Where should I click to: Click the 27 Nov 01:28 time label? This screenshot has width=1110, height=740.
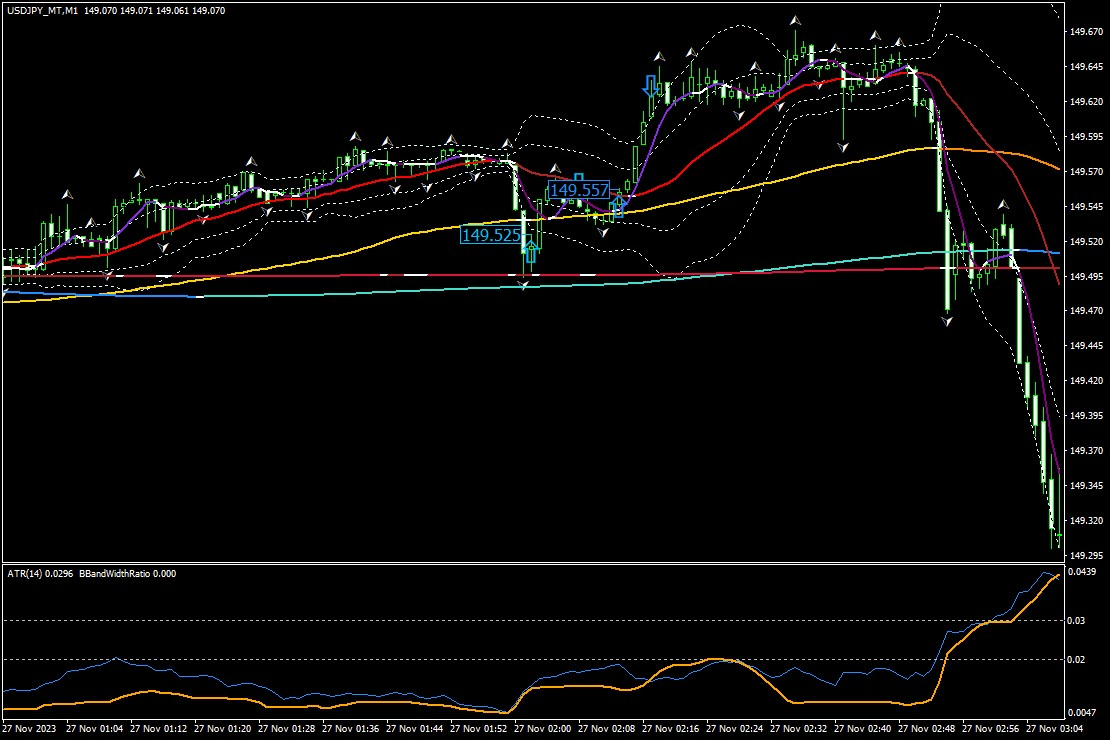pyautogui.click(x=287, y=729)
